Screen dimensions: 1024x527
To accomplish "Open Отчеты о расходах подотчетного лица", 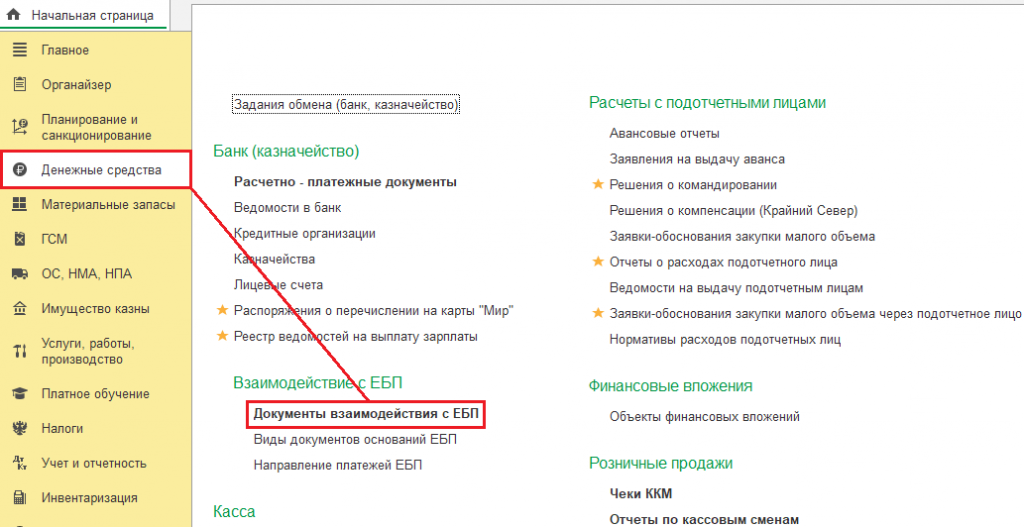I will click(723, 262).
